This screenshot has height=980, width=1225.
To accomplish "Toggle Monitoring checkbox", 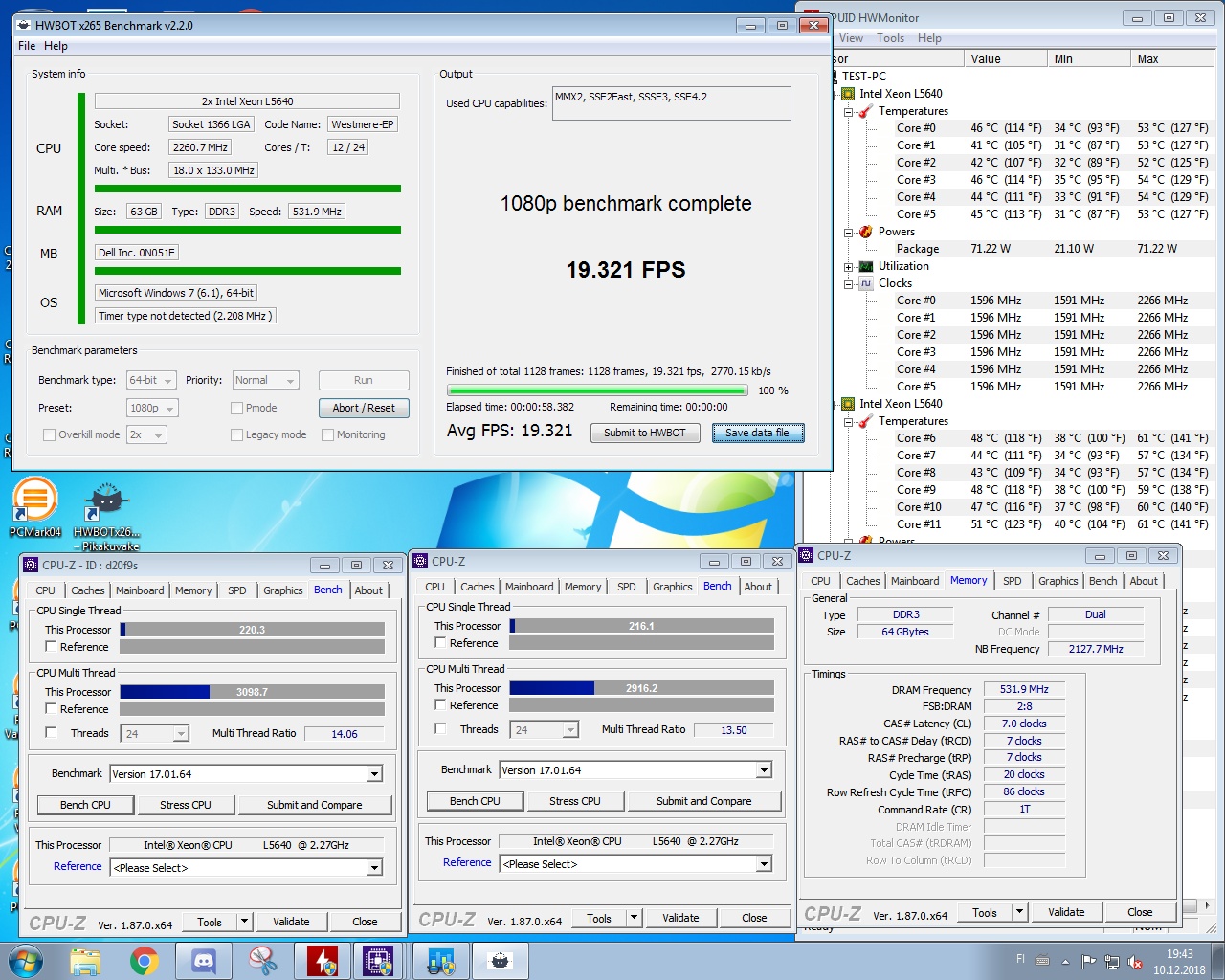I will (x=327, y=434).
